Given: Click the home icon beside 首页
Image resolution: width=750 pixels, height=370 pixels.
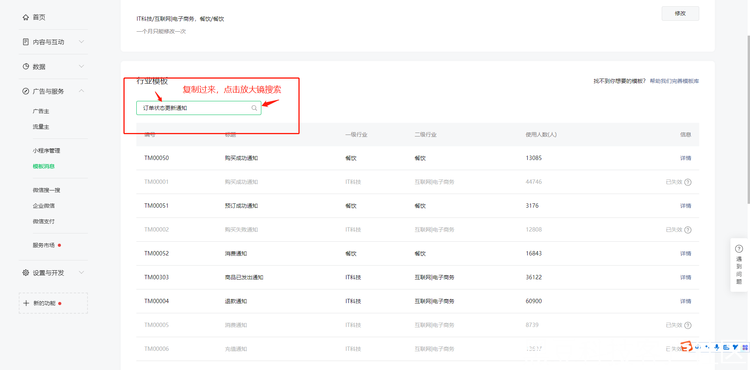Looking at the screenshot, I should click(26, 17).
